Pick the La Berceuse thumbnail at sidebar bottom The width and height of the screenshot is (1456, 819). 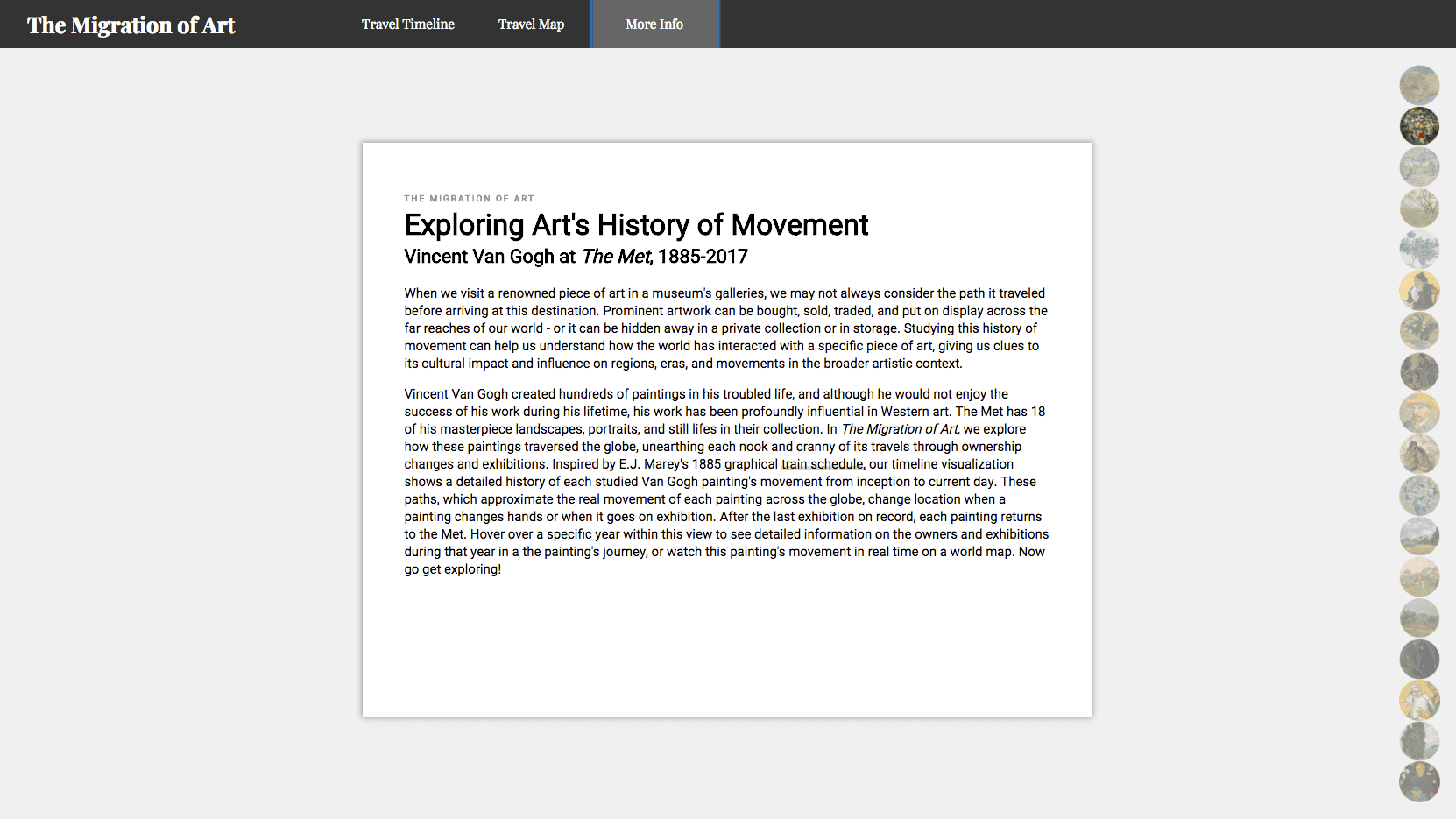(1419, 782)
